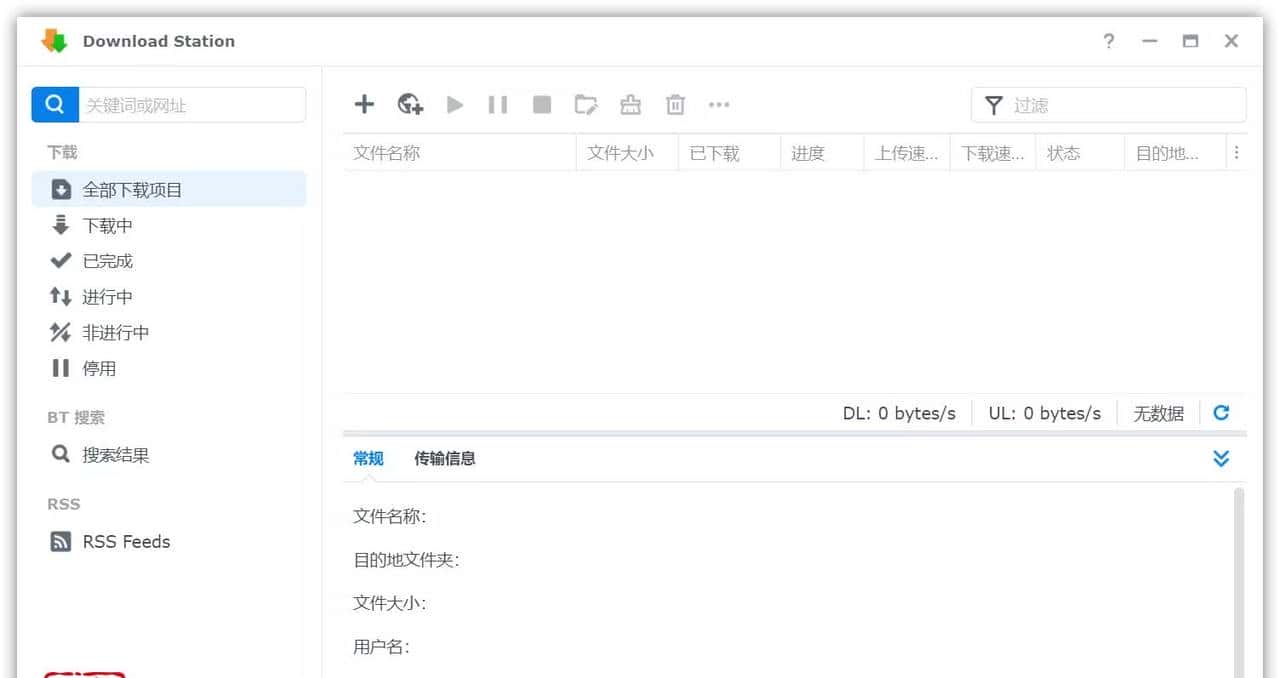Image resolution: width=1280 pixels, height=678 pixels.
Task: Delete selected task using the trash icon
Action: 674,104
